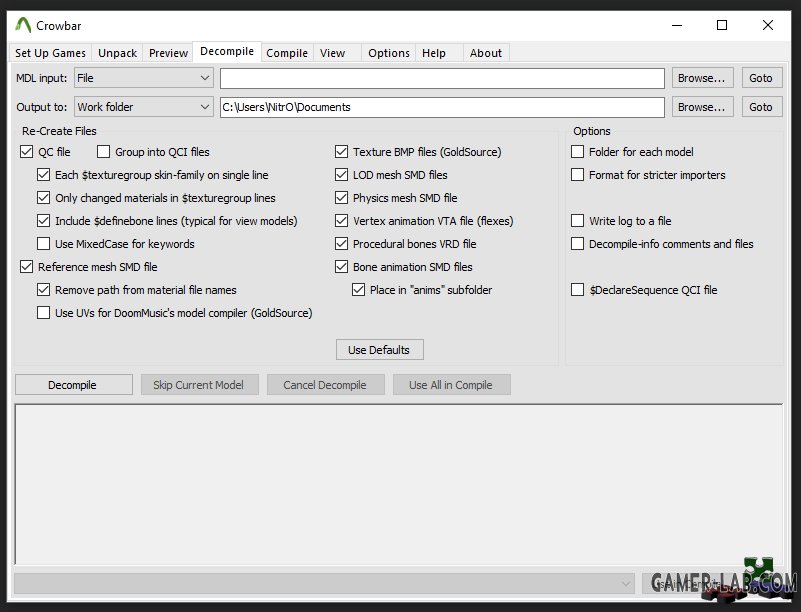Image resolution: width=801 pixels, height=612 pixels.
Task: Click the MDL input path field
Action: pyautogui.click(x=442, y=78)
